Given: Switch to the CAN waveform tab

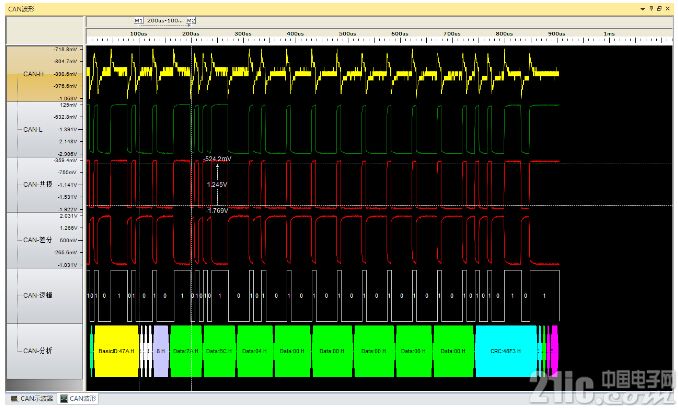Looking at the screenshot, I should click(x=78, y=398).
